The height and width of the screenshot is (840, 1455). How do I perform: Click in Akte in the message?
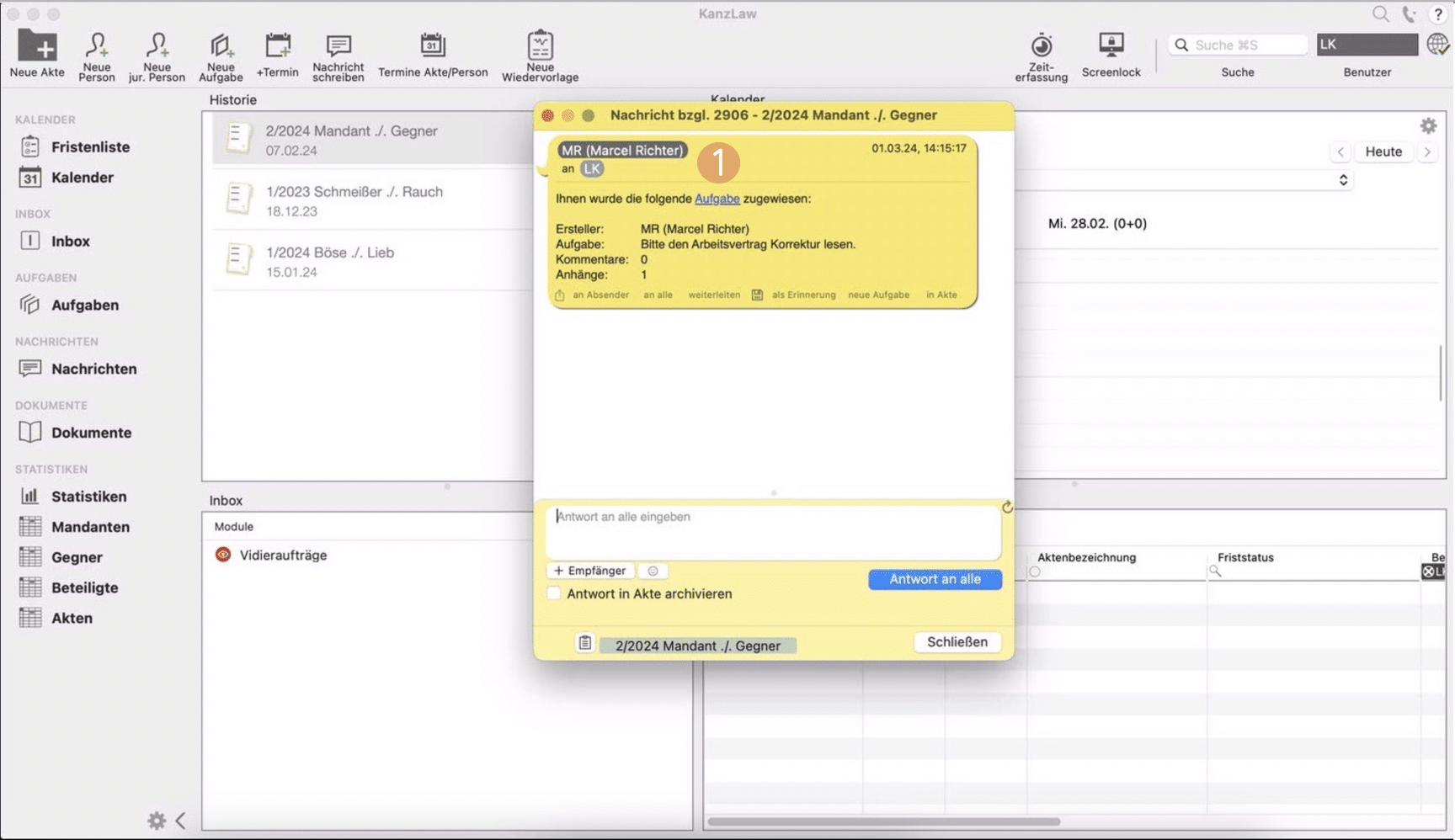941,295
